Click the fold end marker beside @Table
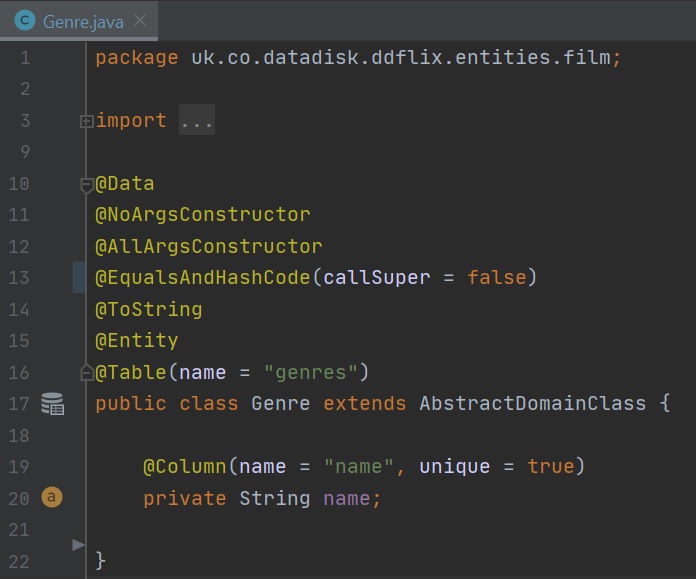 tap(86, 372)
